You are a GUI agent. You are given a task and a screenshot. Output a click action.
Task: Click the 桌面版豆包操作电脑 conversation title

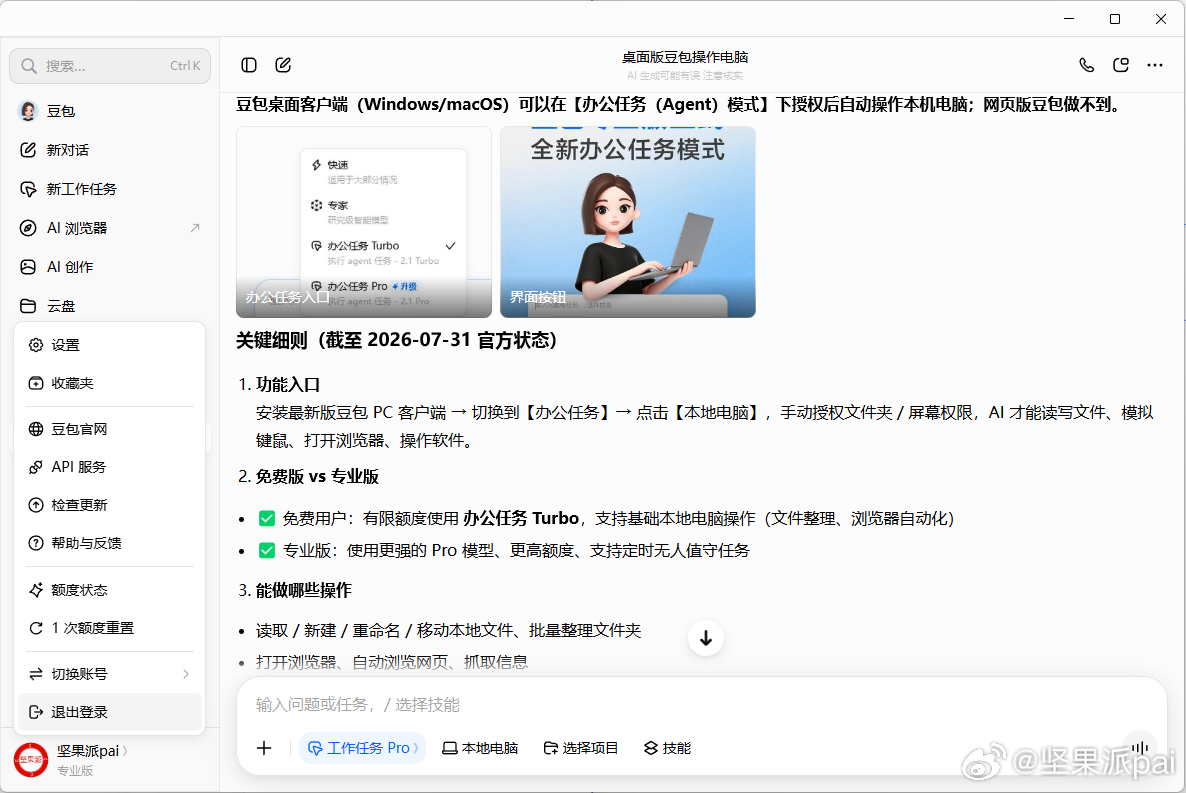[x=685, y=58]
